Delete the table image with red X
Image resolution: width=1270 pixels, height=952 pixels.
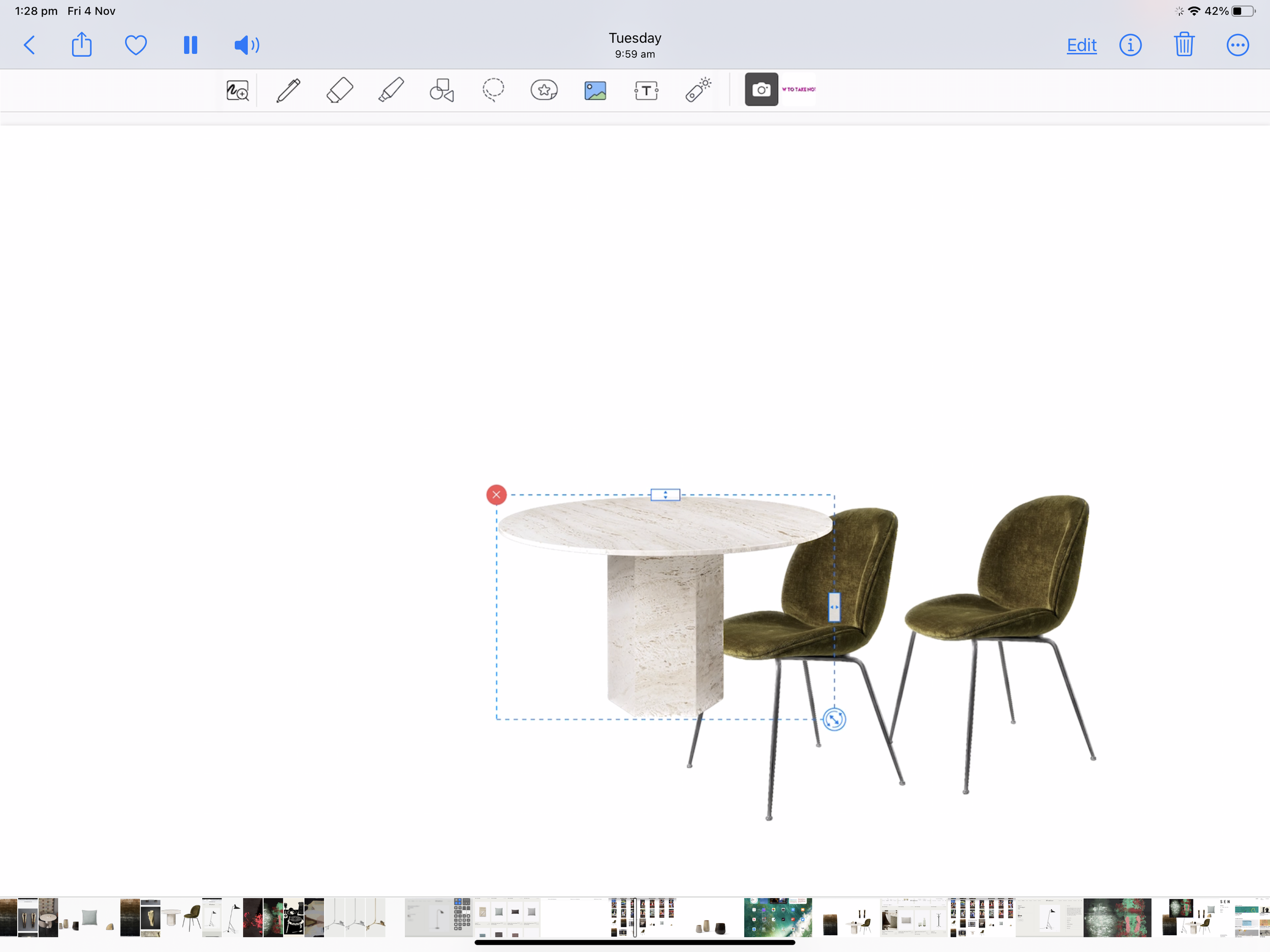click(x=496, y=495)
